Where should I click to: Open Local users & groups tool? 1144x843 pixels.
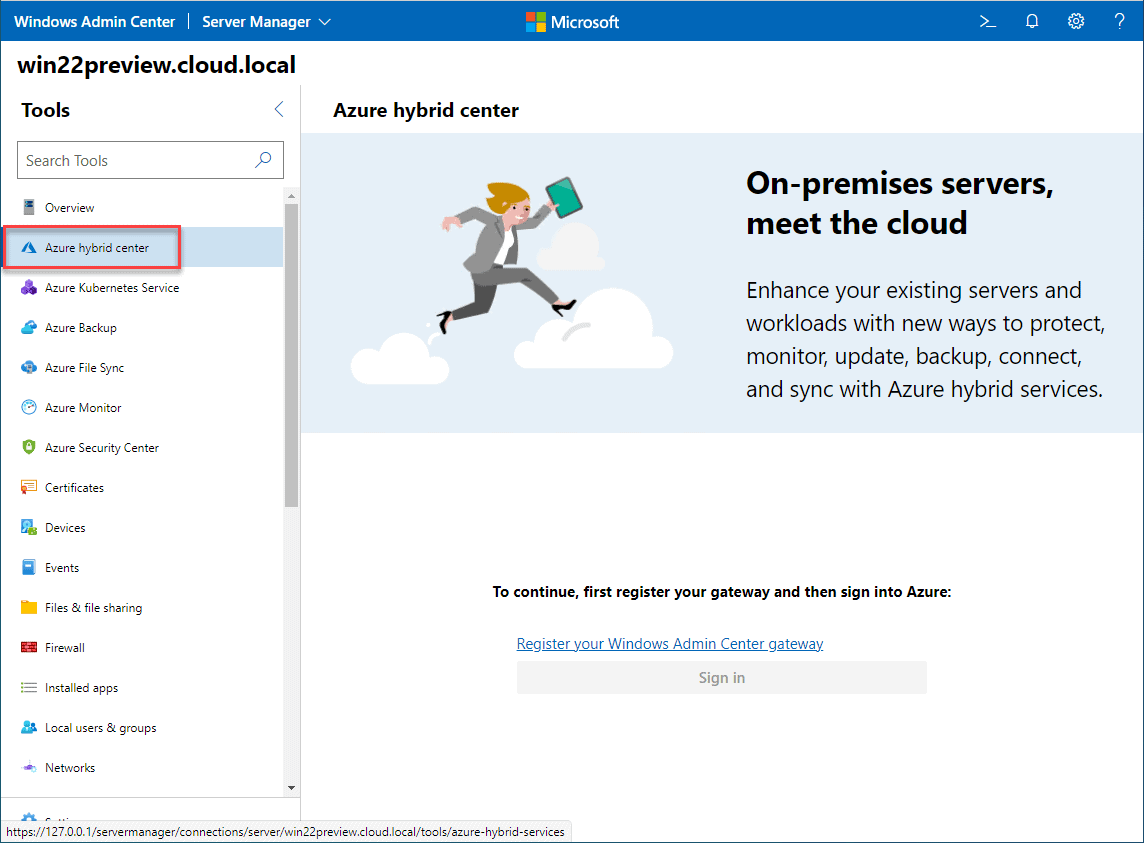tap(143, 727)
